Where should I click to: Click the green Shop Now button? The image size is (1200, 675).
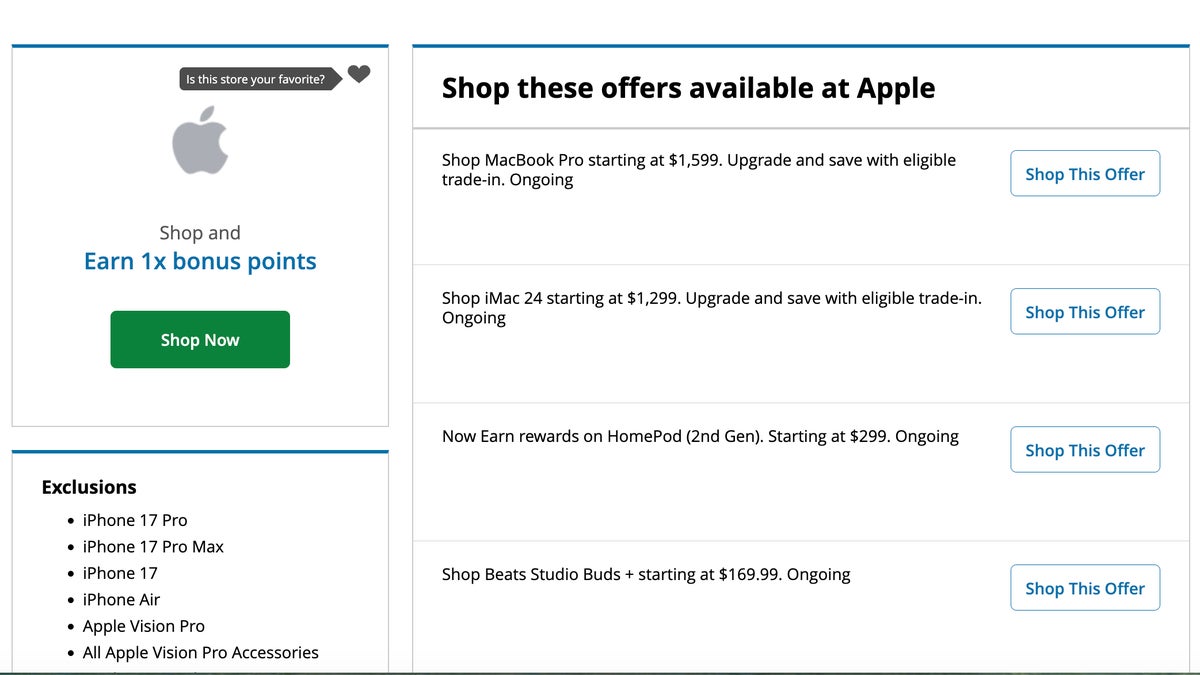pyautogui.click(x=200, y=339)
